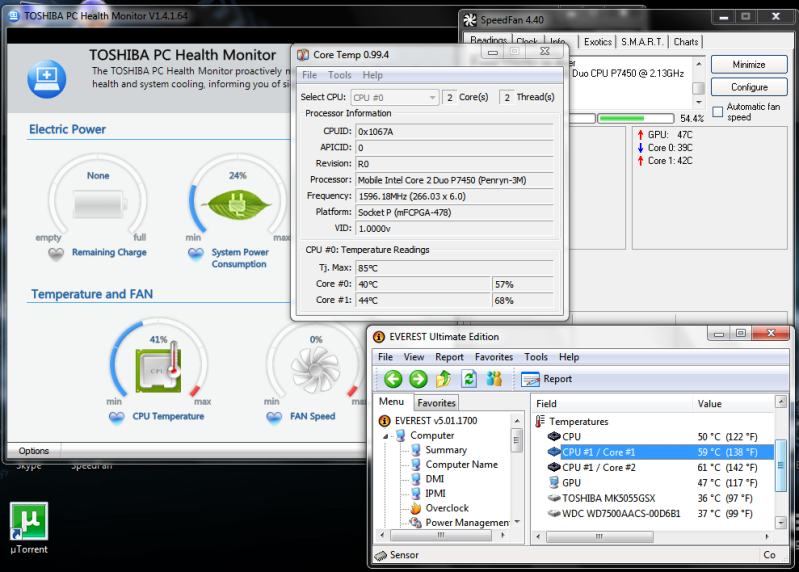The image size is (799, 572).
Task: Click EVEREST back arrow button
Action: point(393,379)
